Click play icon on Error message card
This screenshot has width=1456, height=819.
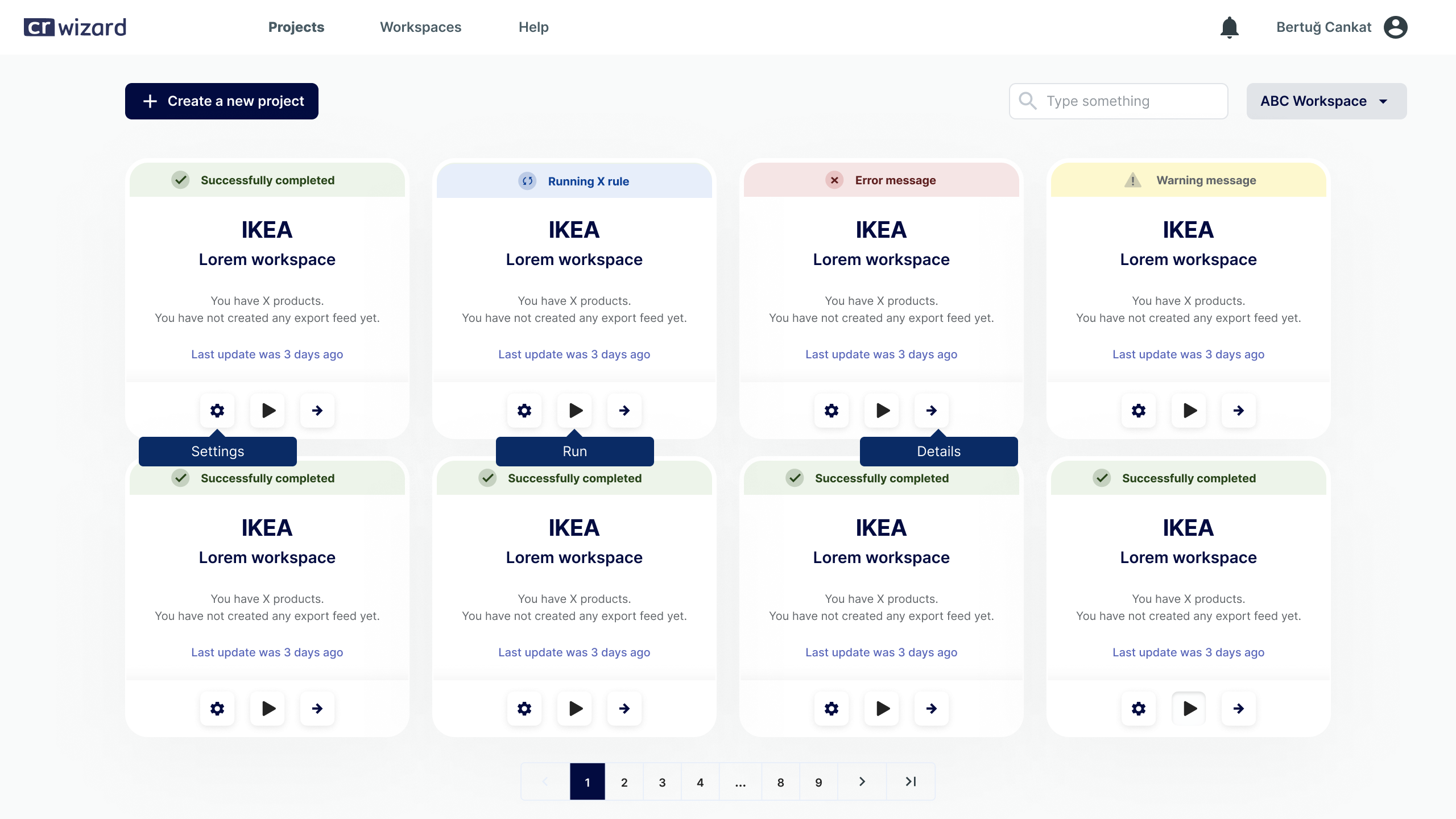tap(882, 410)
